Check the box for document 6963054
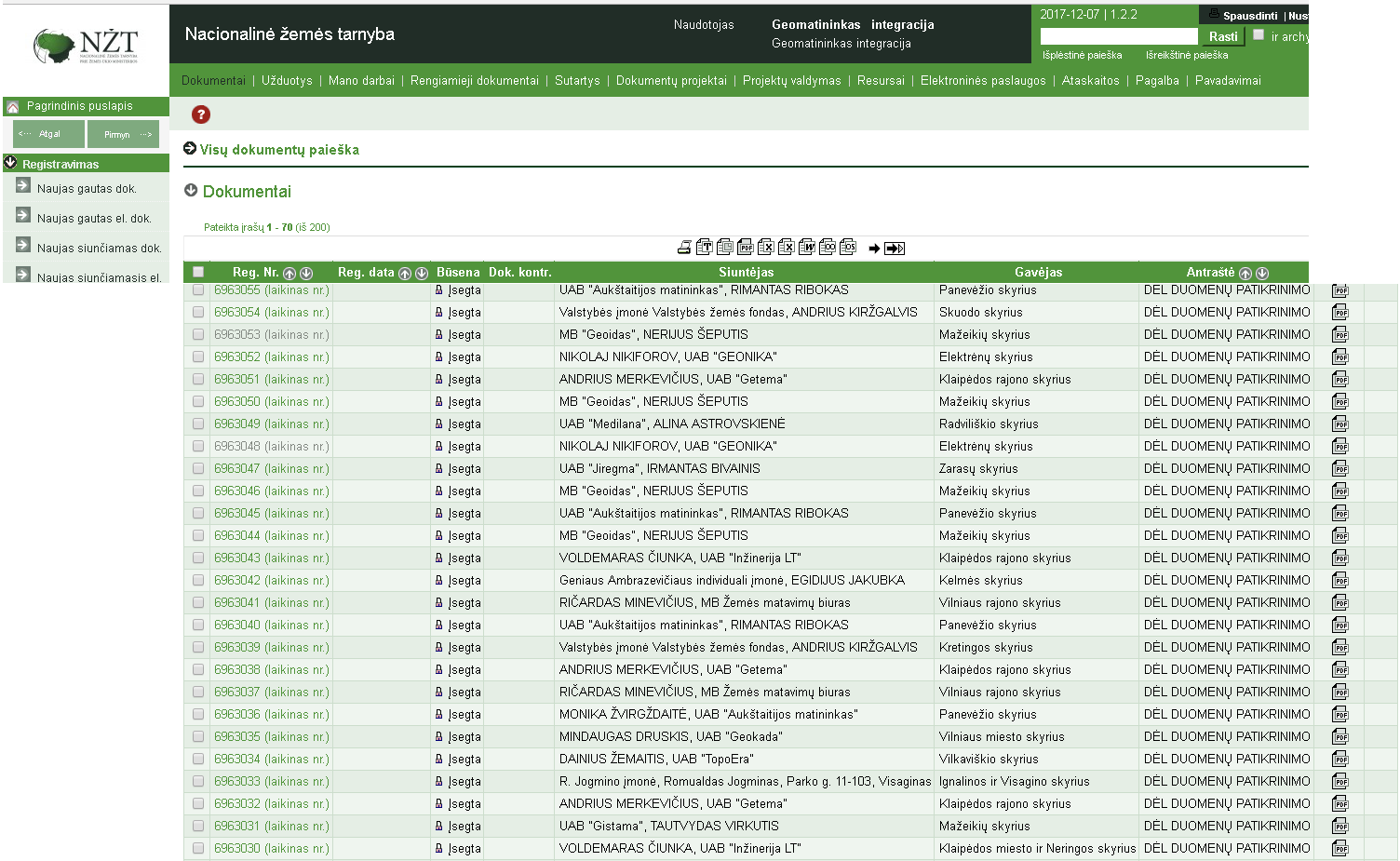Screen dimensions: 1400x861 point(198,312)
